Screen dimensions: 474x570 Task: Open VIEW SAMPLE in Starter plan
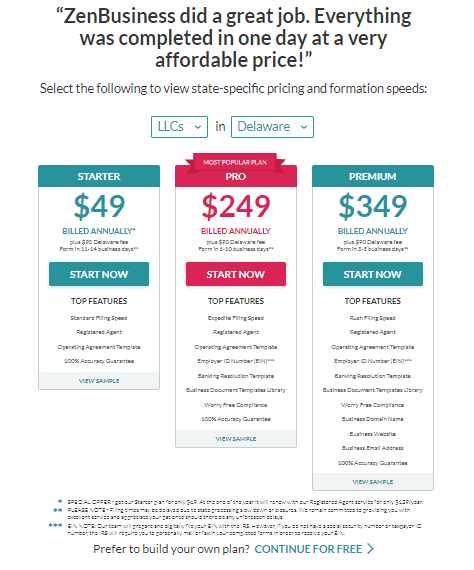pos(99,381)
